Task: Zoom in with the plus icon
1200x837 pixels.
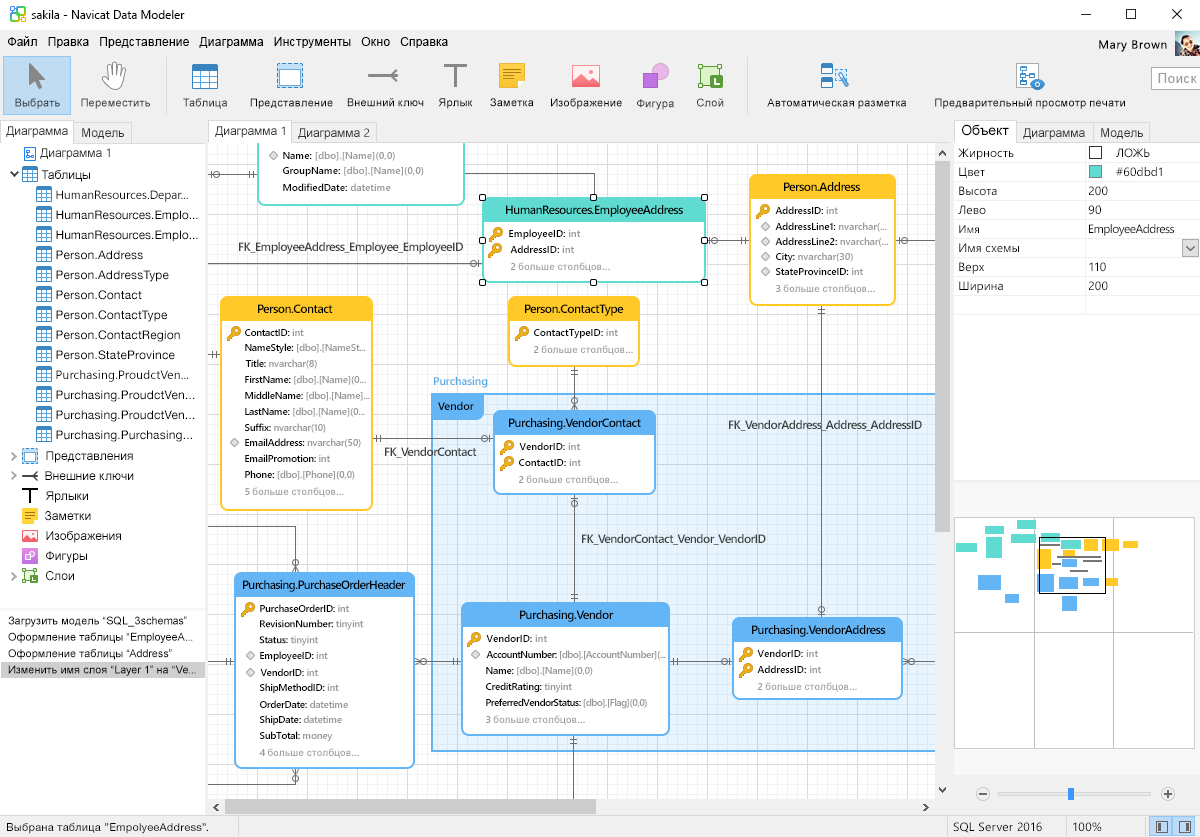Action: (x=1167, y=794)
